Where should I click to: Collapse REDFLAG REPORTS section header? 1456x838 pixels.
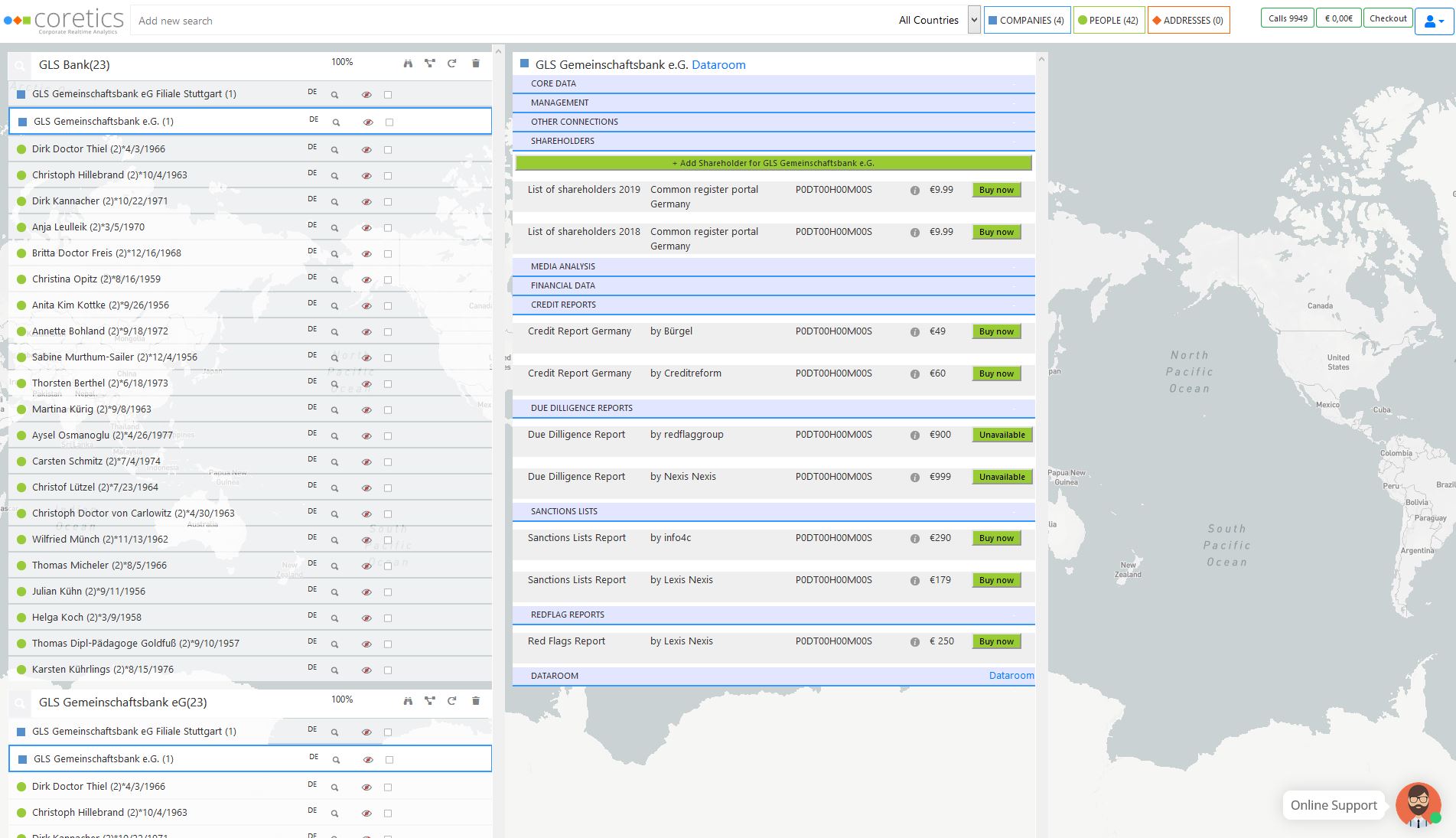pyautogui.click(x=774, y=615)
